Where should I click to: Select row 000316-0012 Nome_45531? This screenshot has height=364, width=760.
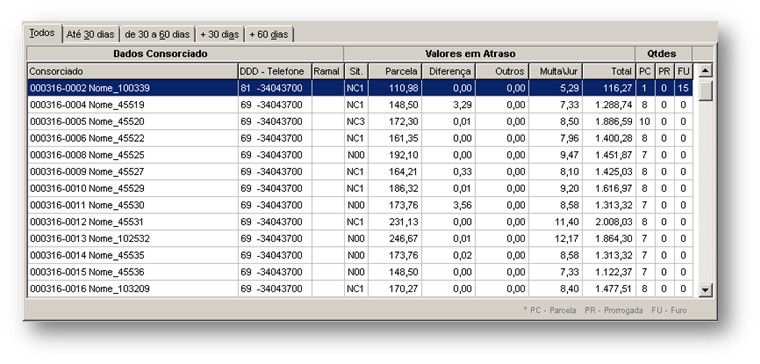pyautogui.click(x=360, y=222)
